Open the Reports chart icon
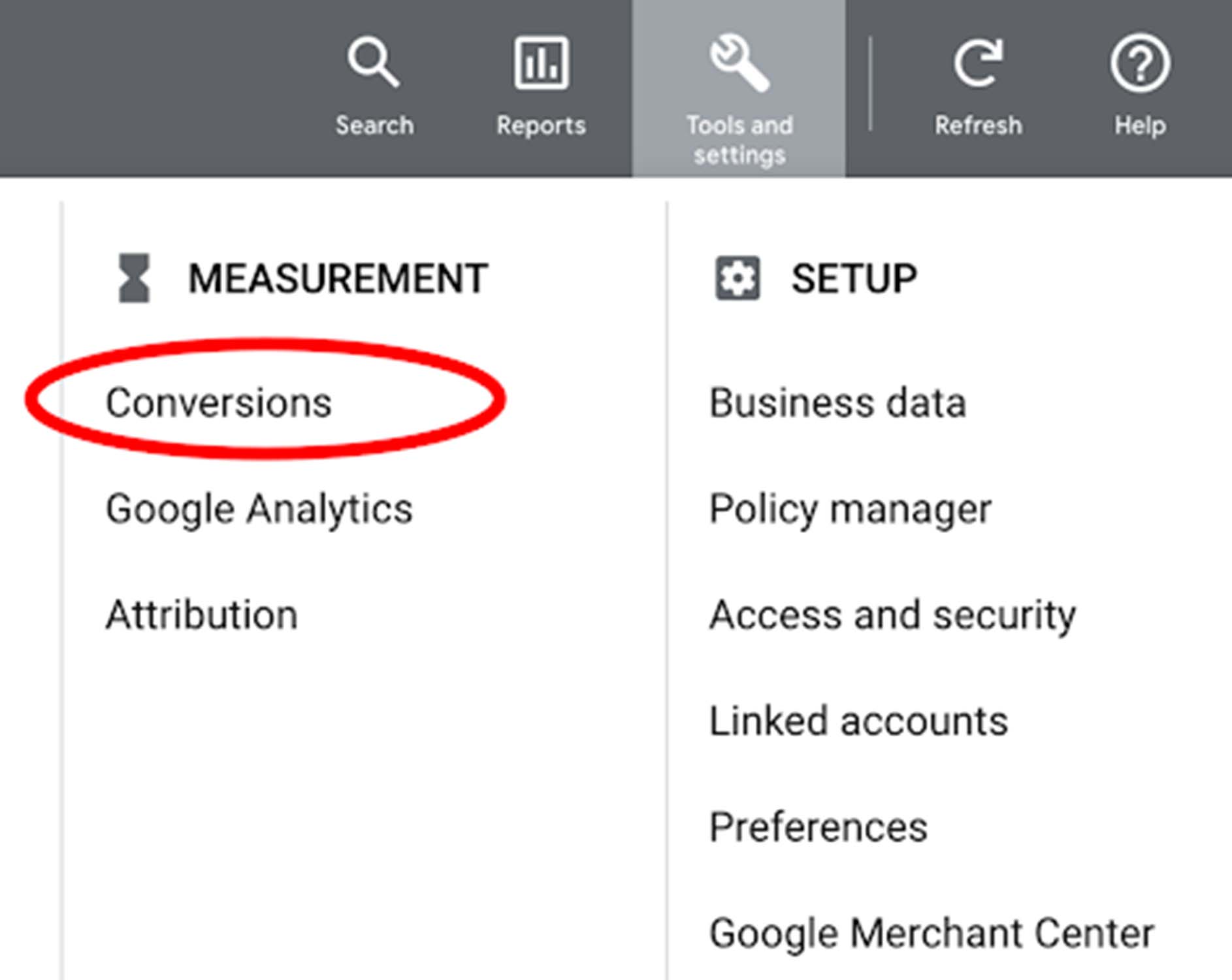Viewport: 1232px width, 980px height. 541,63
